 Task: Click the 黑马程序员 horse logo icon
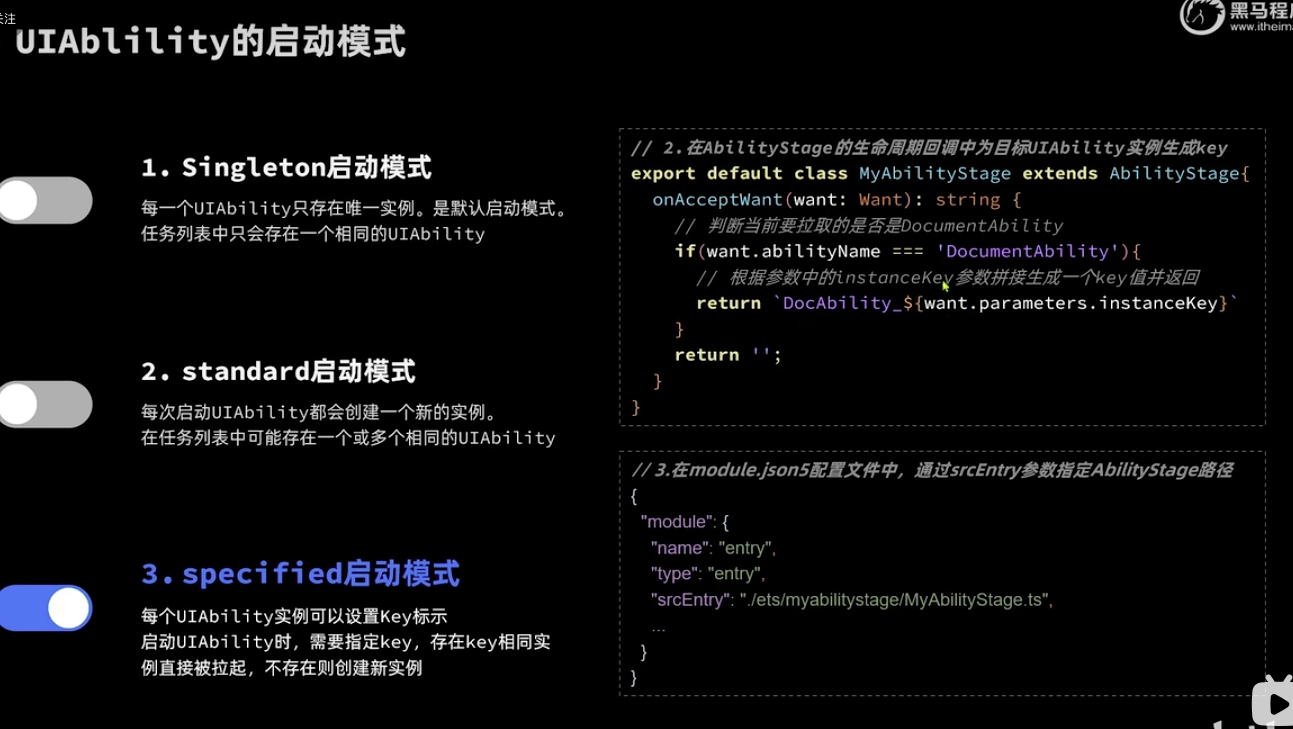point(1201,16)
